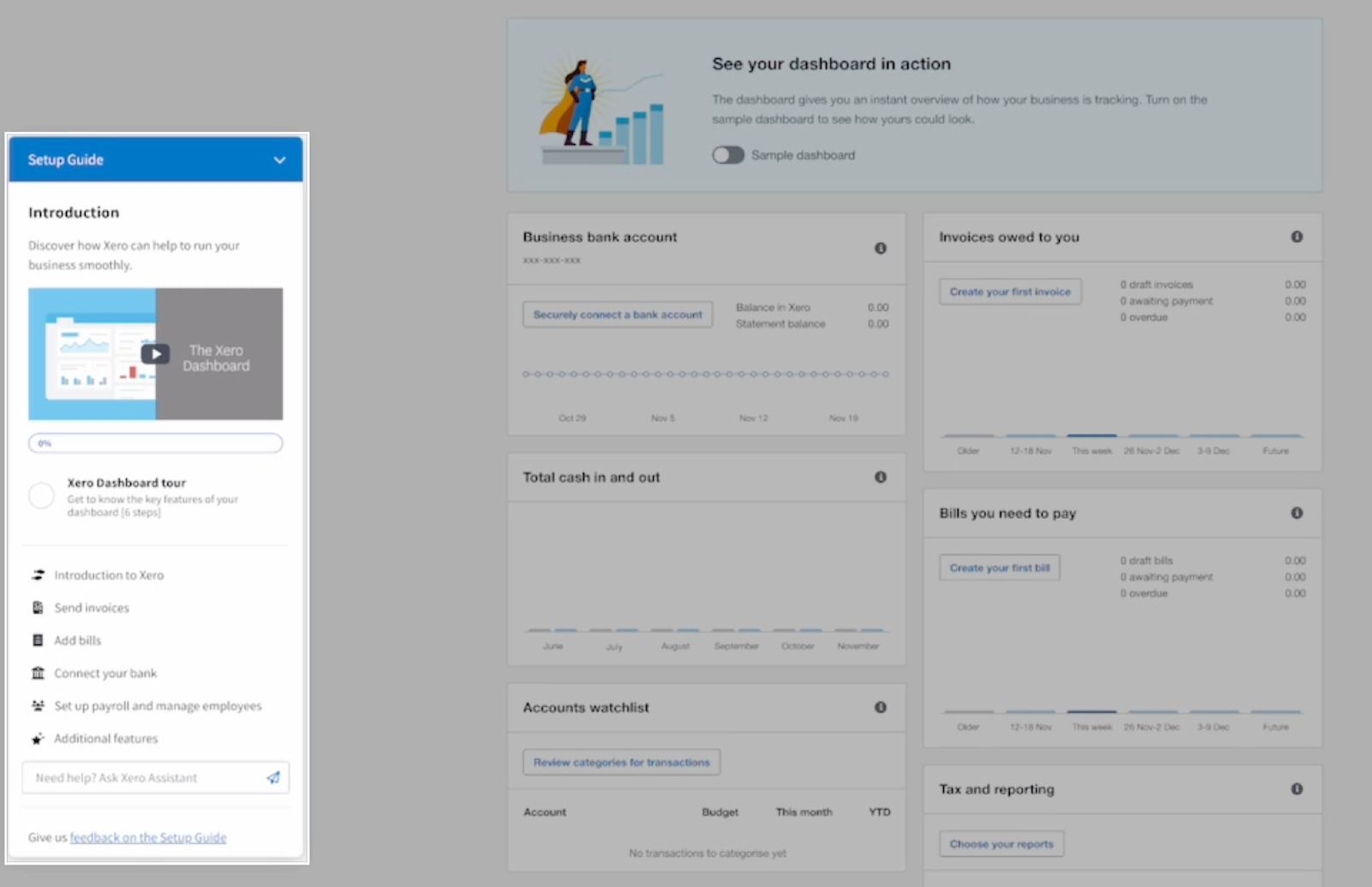The image size is (1372, 887).
Task: Play The Xero Dashboard video
Action: coord(155,353)
